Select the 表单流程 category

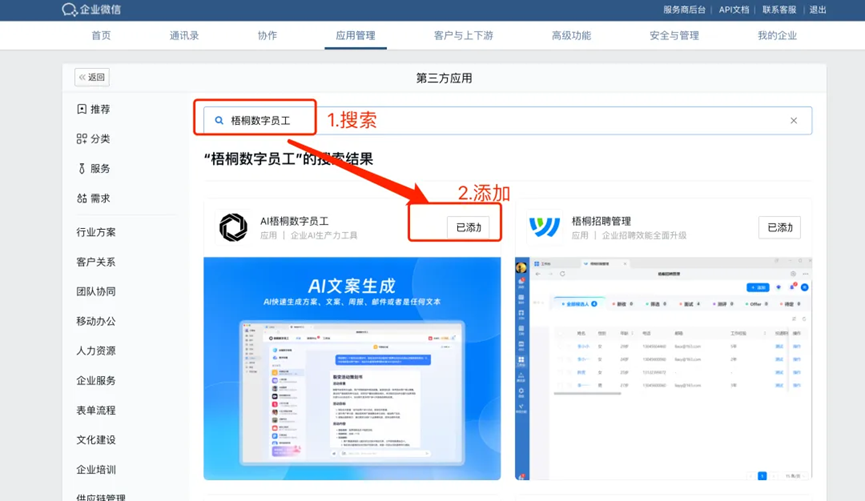96,411
